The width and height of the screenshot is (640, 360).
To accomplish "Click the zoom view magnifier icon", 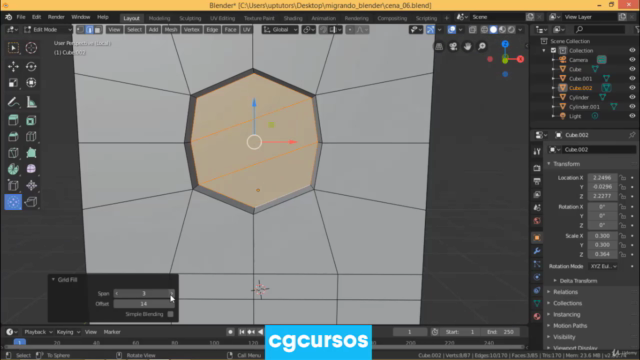I will [482, 47].
